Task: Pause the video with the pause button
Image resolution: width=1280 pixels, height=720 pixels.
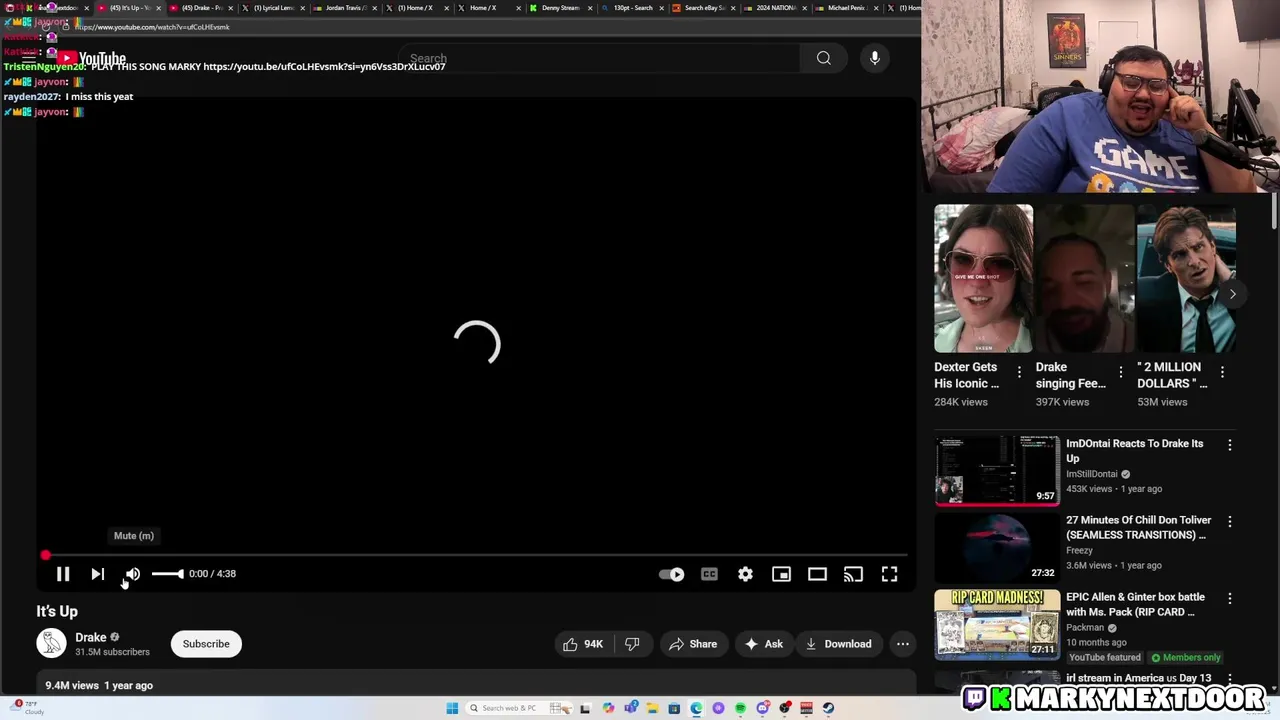Action: 62,574
